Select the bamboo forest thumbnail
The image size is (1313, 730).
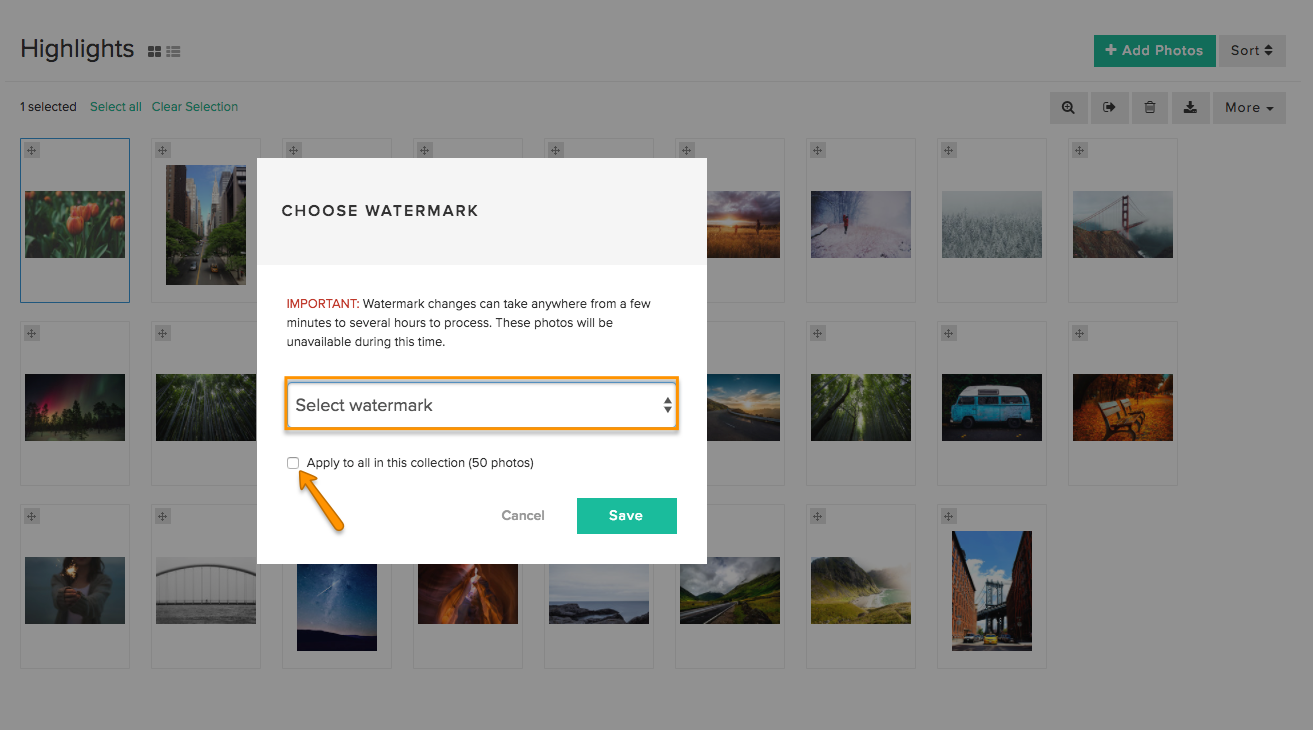[x=206, y=407]
